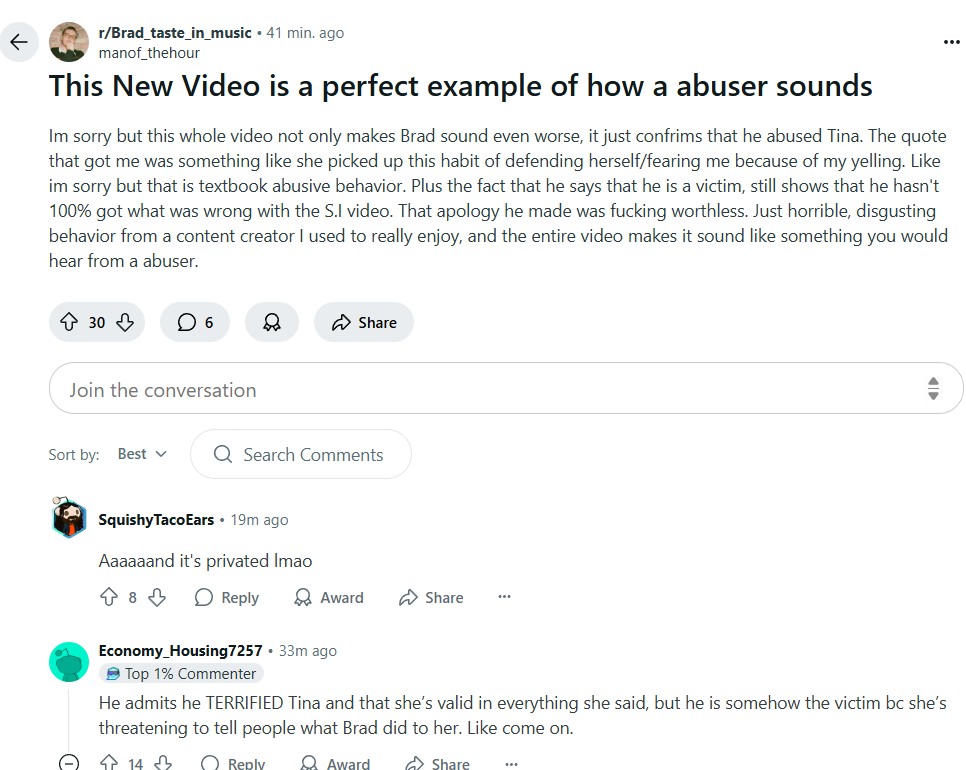Downvote SquishyTacoEars' comment
This screenshot has width=966, height=770.
[x=157, y=597]
